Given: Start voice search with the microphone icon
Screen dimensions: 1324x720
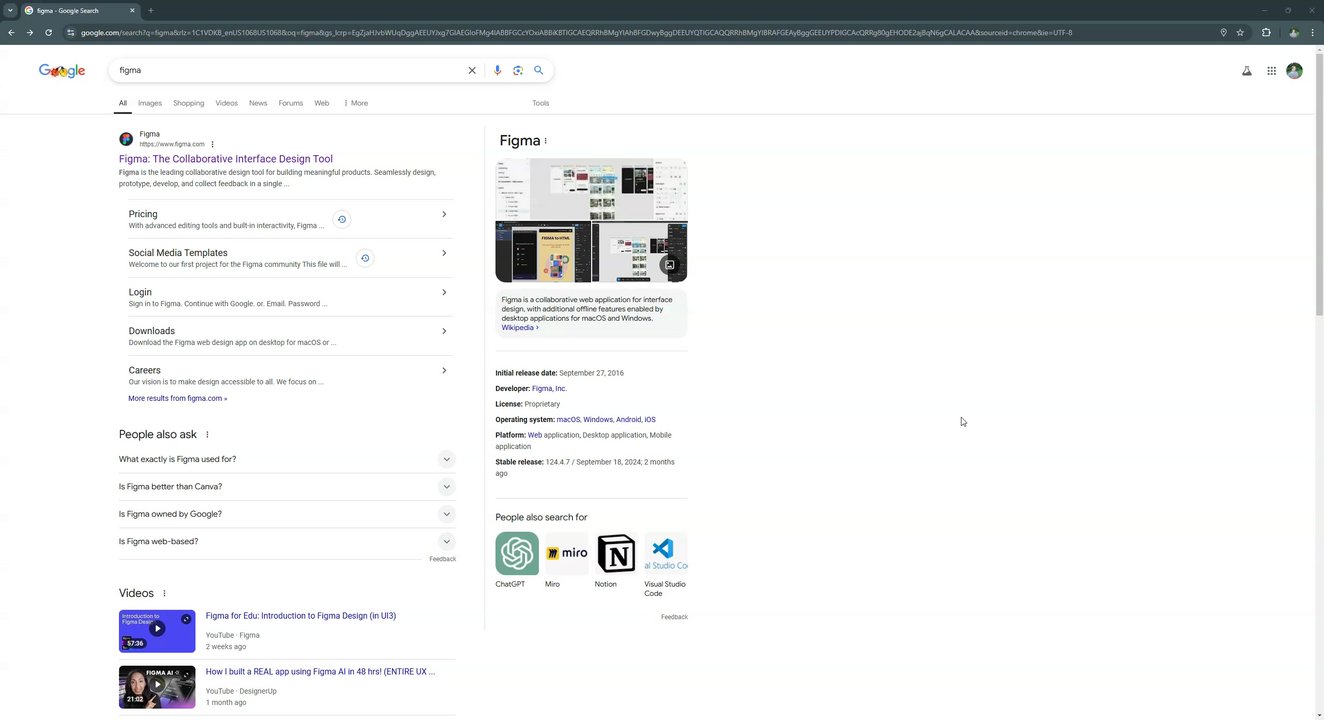Looking at the screenshot, I should (497, 70).
